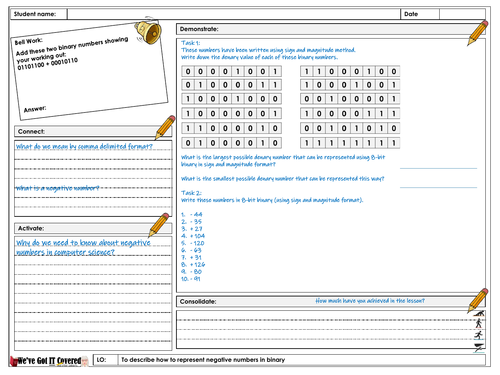The image size is (500, 375).
Task: Click the pencil icon beside Demonstrate header
Action: tap(478, 33)
